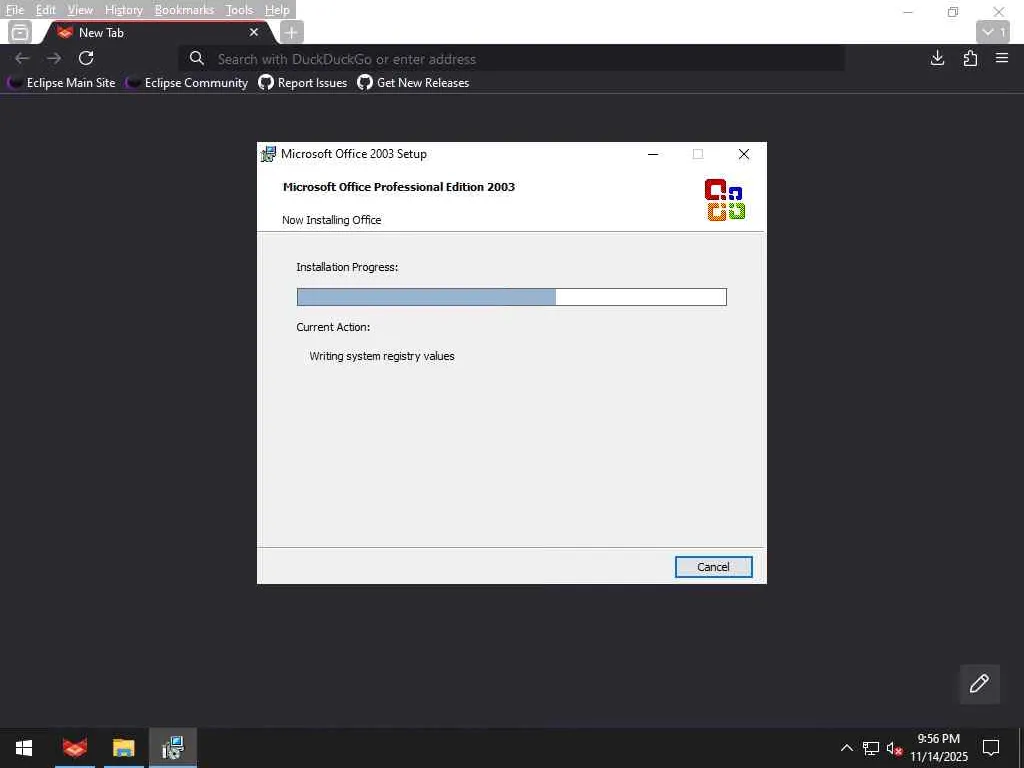Open the Downloads panel
1024x768 pixels.
coord(937,58)
